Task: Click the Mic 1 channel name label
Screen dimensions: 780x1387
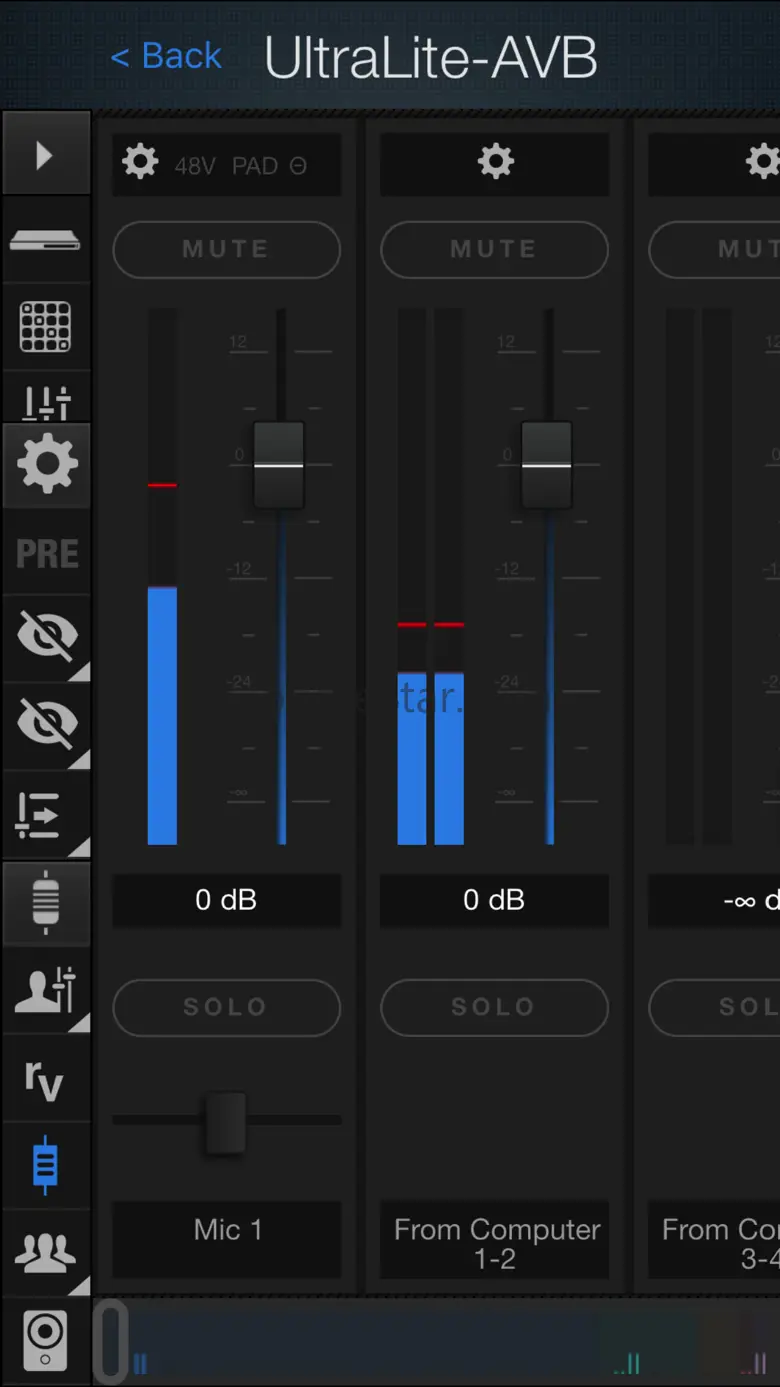Action: coord(226,1239)
